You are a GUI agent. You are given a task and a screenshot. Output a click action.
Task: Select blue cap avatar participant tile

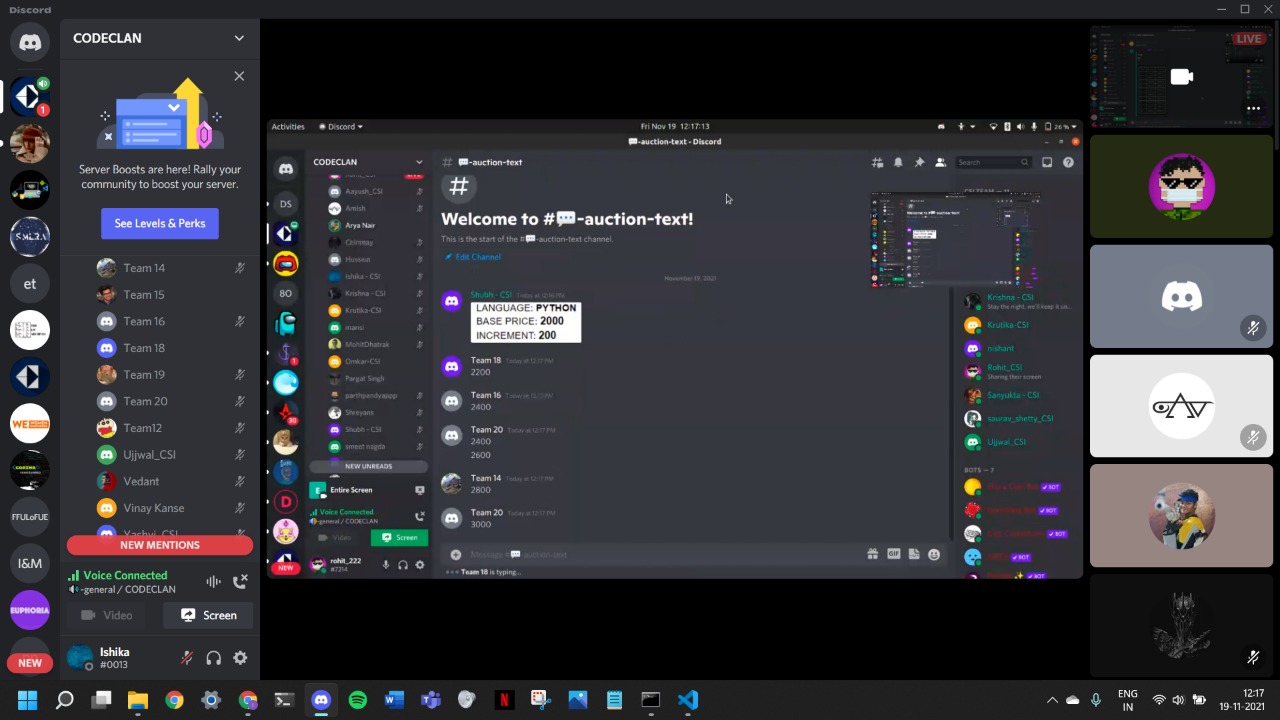(1182, 516)
